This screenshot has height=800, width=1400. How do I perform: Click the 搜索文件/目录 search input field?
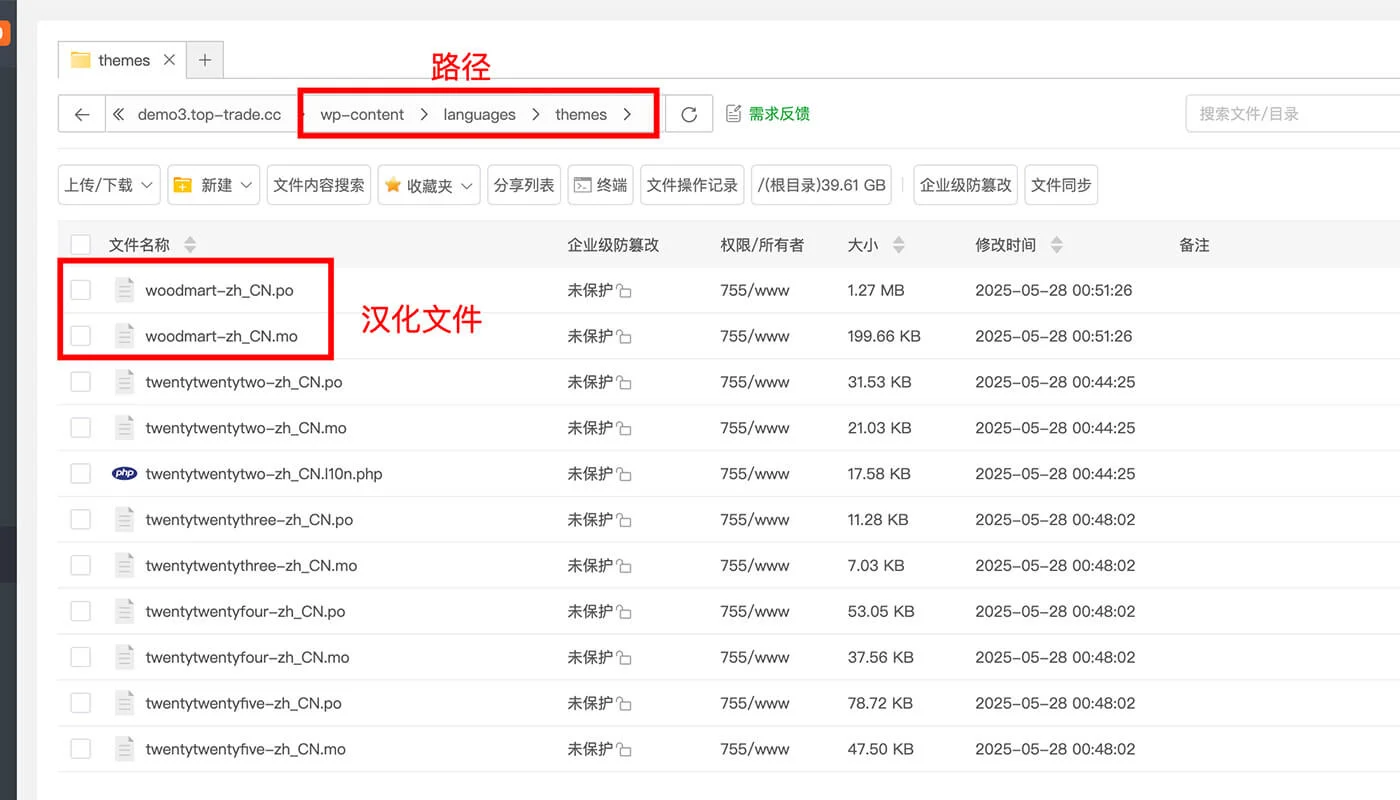[x=1290, y=113]
